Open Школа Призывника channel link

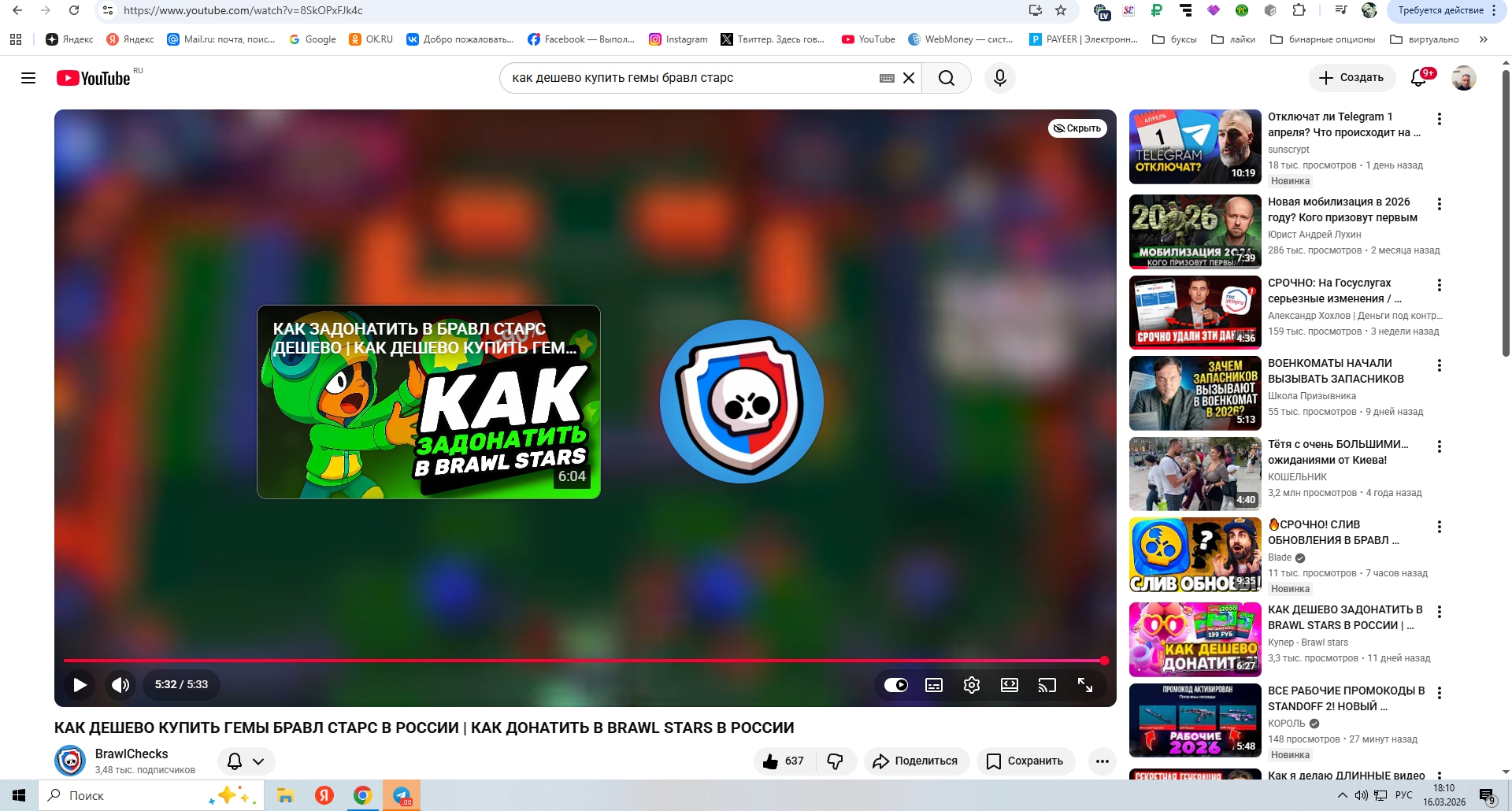click(x=1312, y=396)
